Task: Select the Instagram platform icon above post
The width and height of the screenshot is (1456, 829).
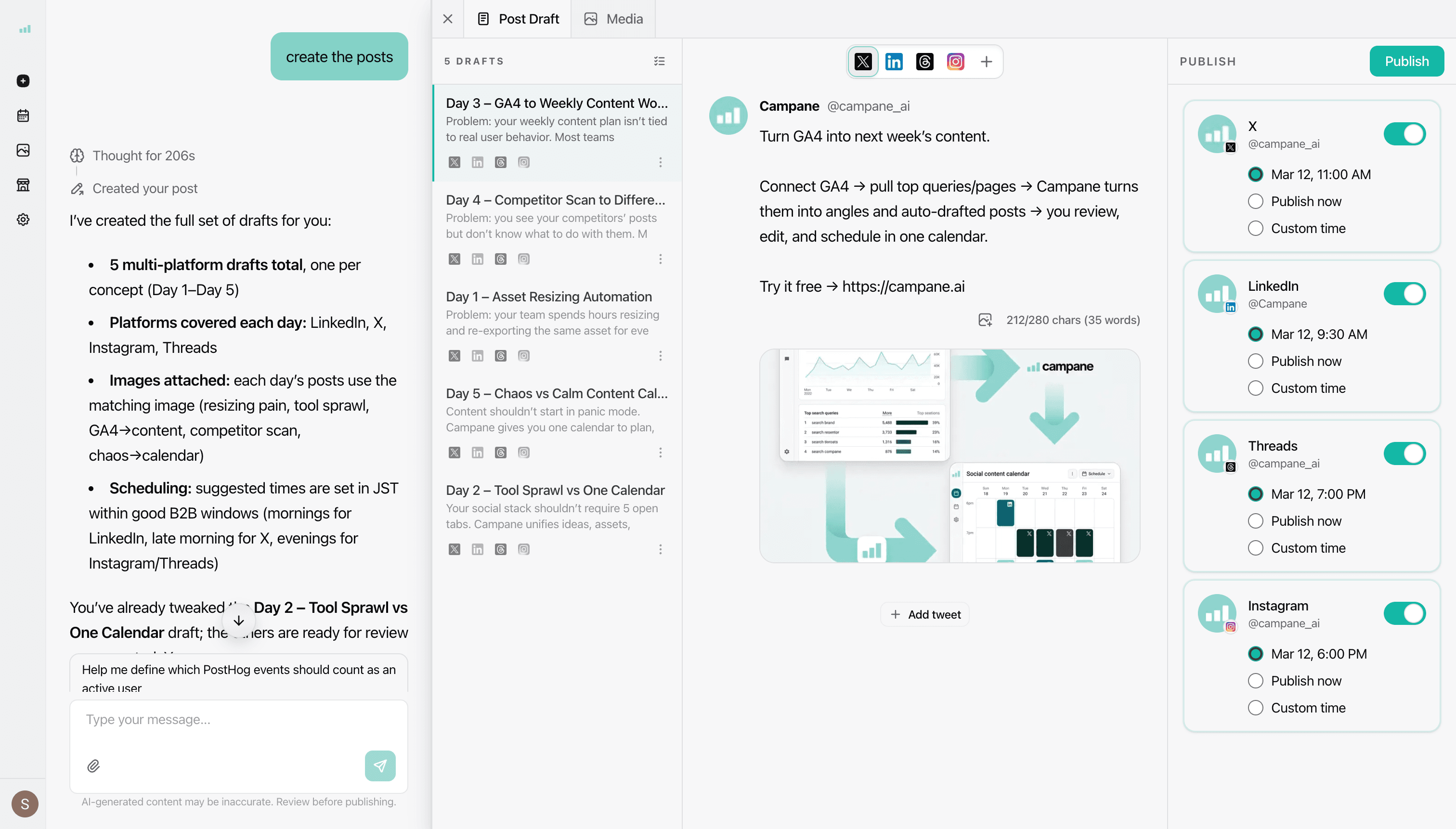Action: [955, 62]
